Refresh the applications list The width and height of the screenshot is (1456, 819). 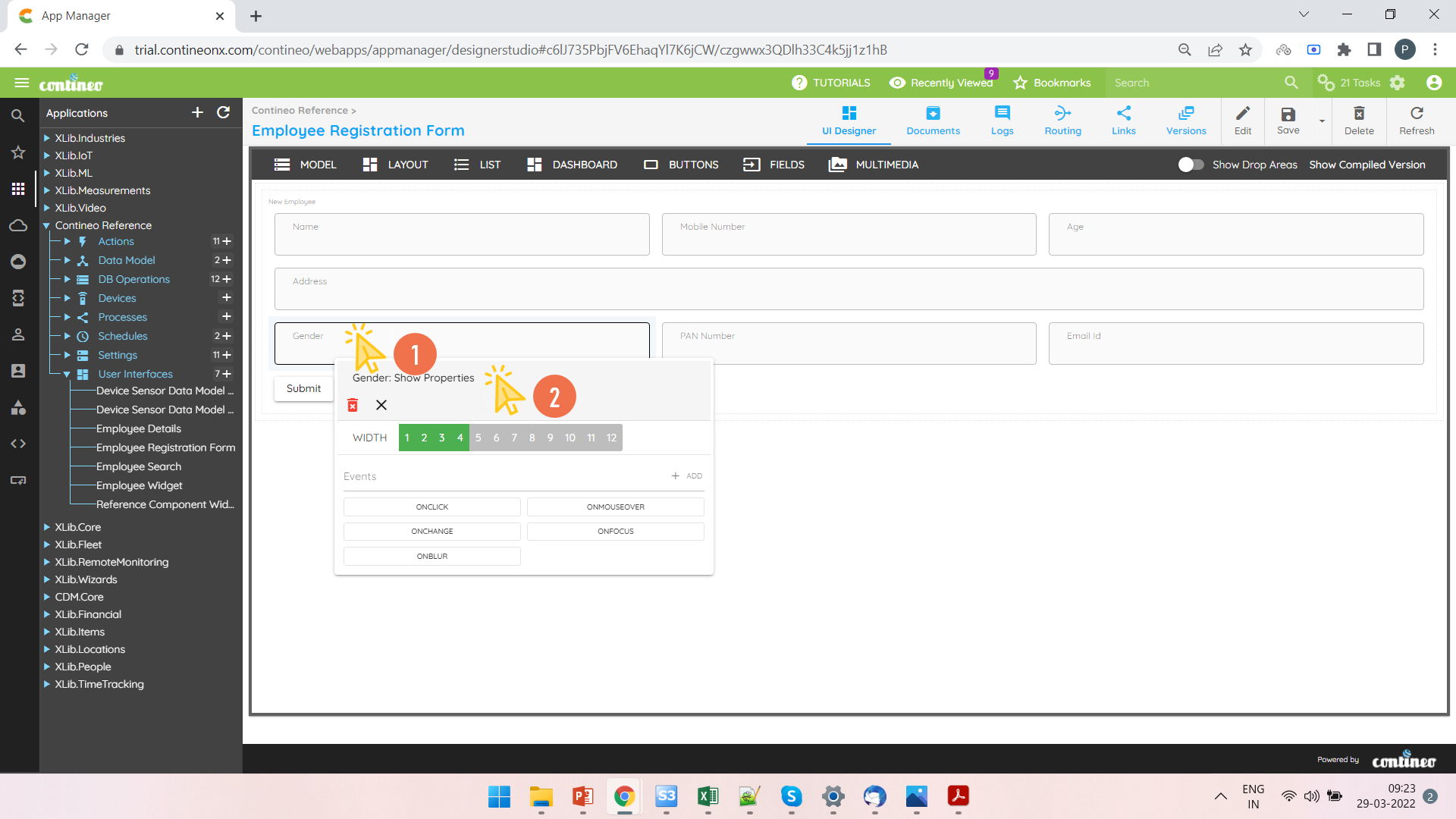click(x=223, y=113)
